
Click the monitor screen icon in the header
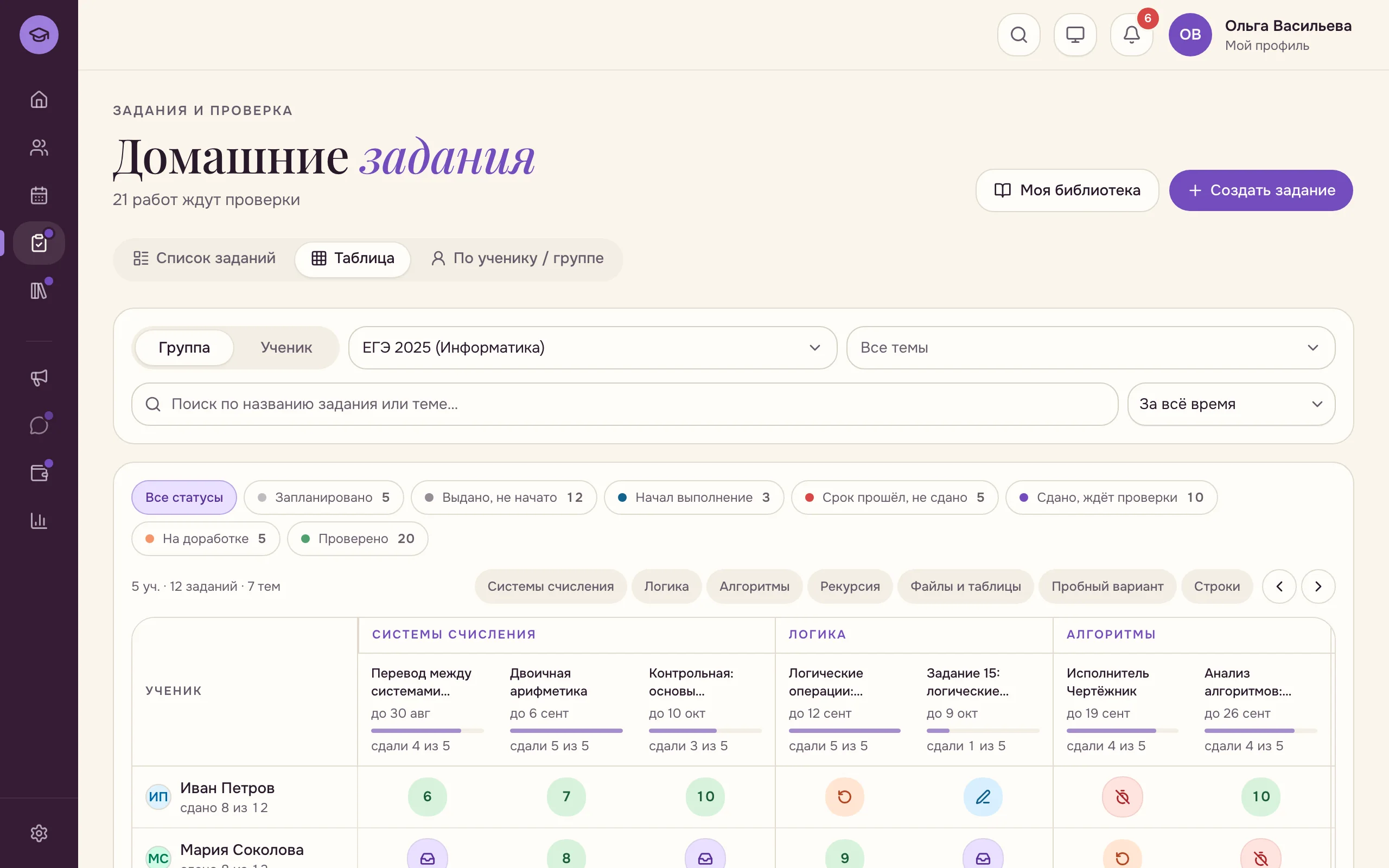[x=1075, y=34]
